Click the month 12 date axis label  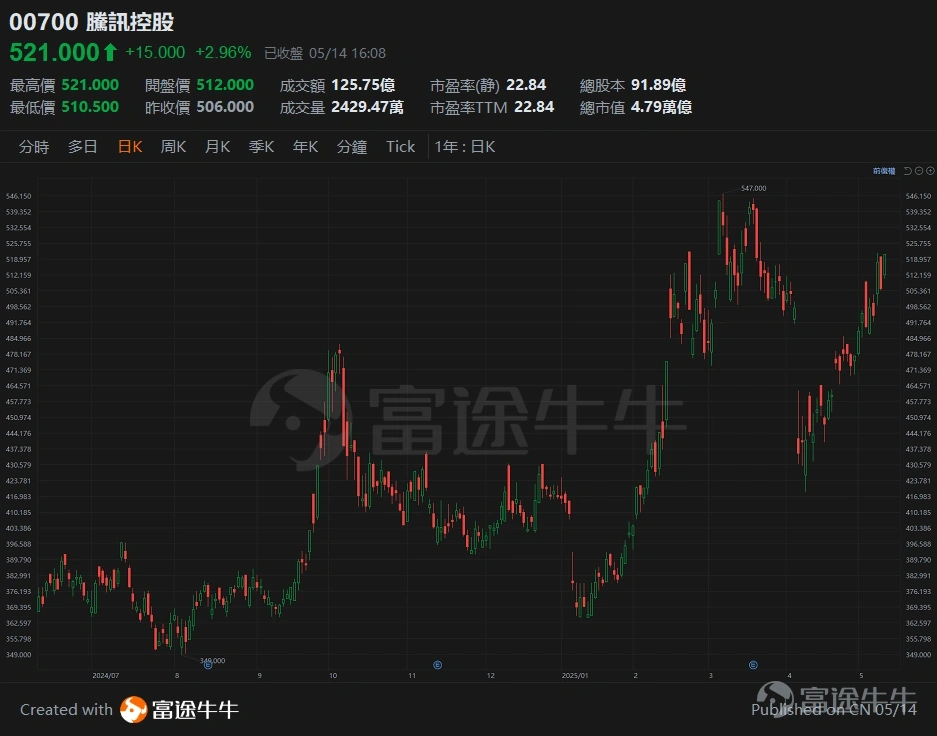pos(491,676)
